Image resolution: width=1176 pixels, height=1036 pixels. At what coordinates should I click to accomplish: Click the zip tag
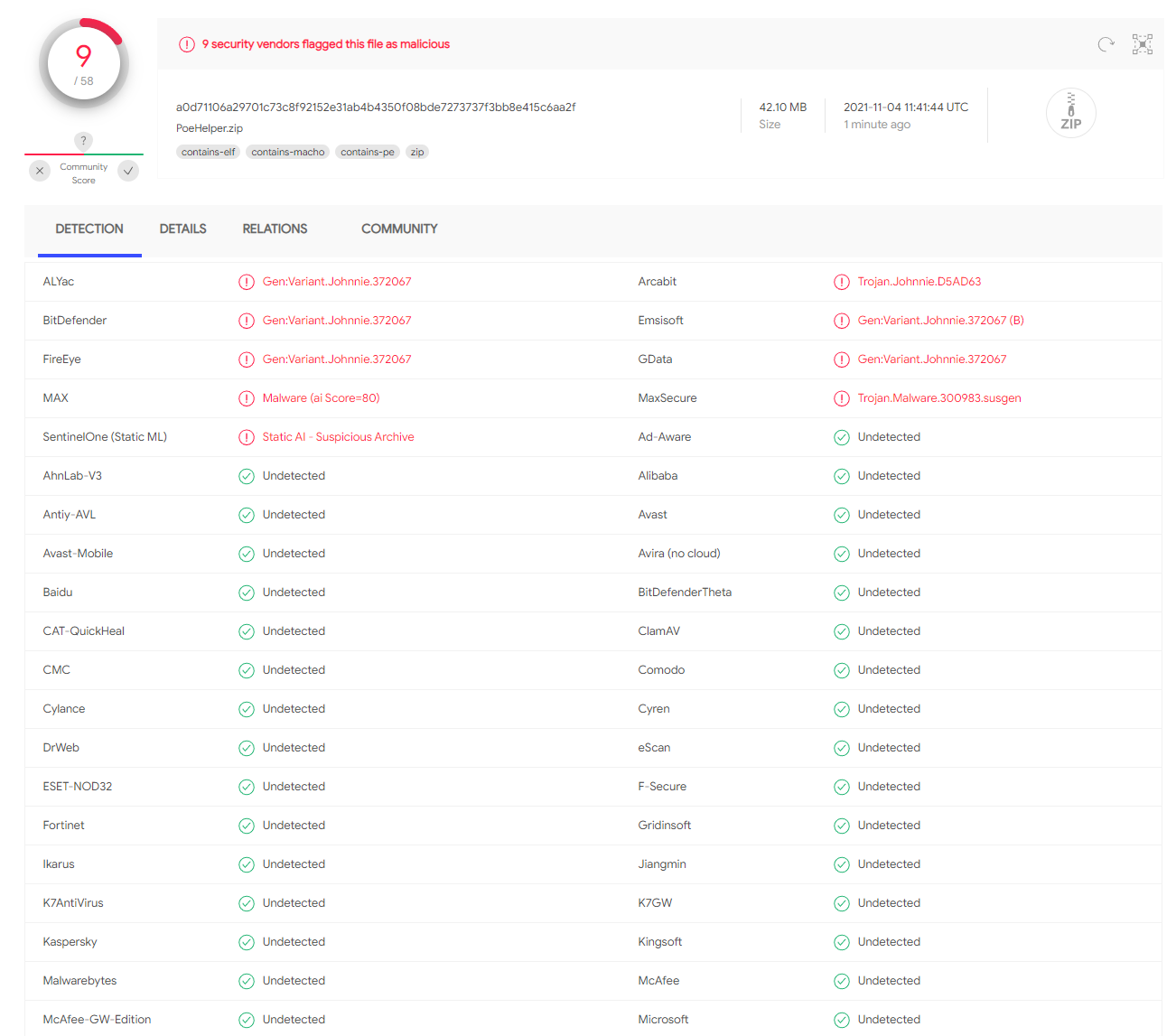pyautogui.click(x=417, y=152)
